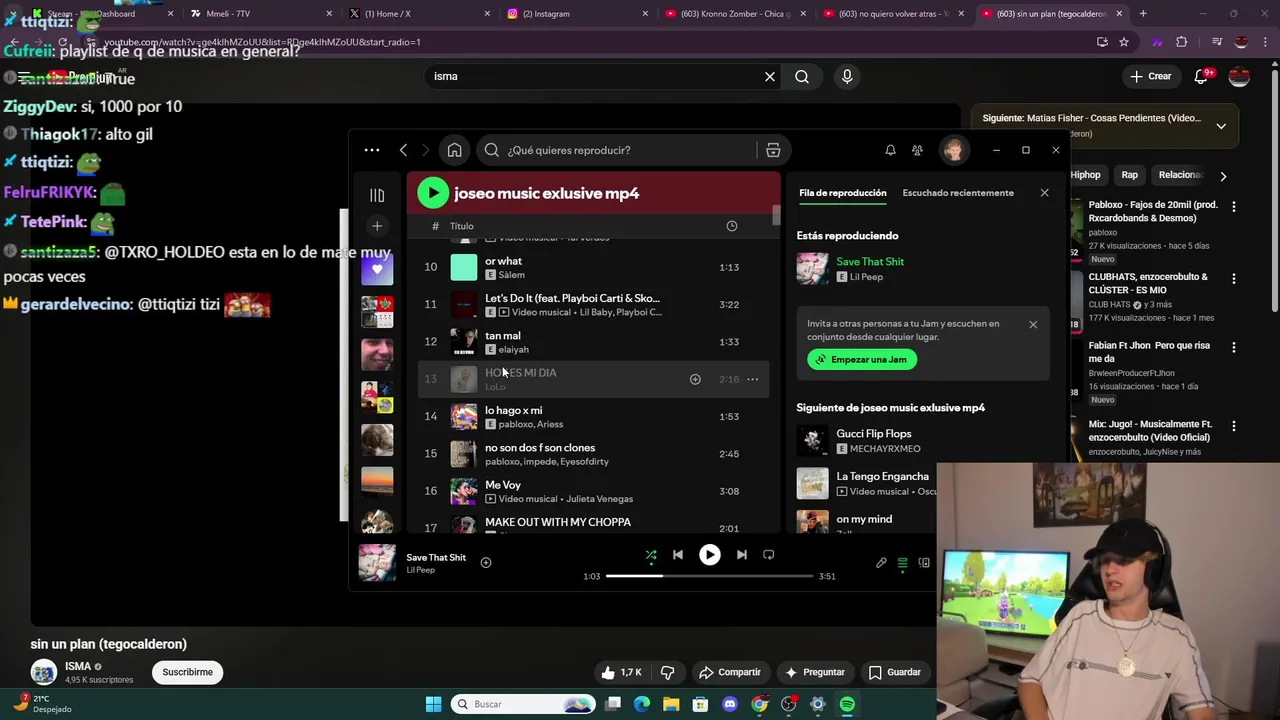This screenshot has height=720, width=1280.
Task: Open Lil Peep artist link in queue
Action: tap(866, 277)
